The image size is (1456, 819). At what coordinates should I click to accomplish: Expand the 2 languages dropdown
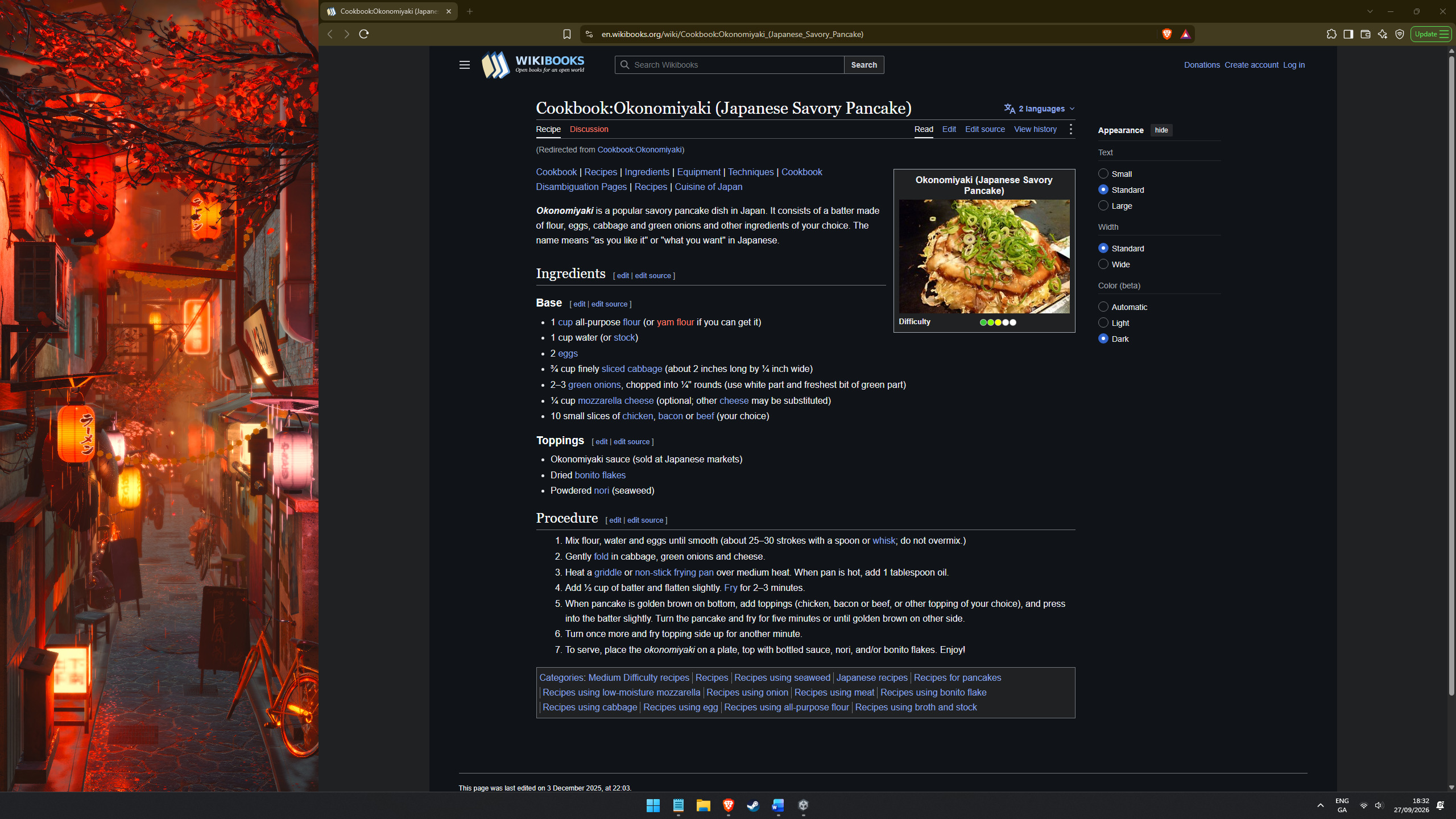pos(1040,109)
